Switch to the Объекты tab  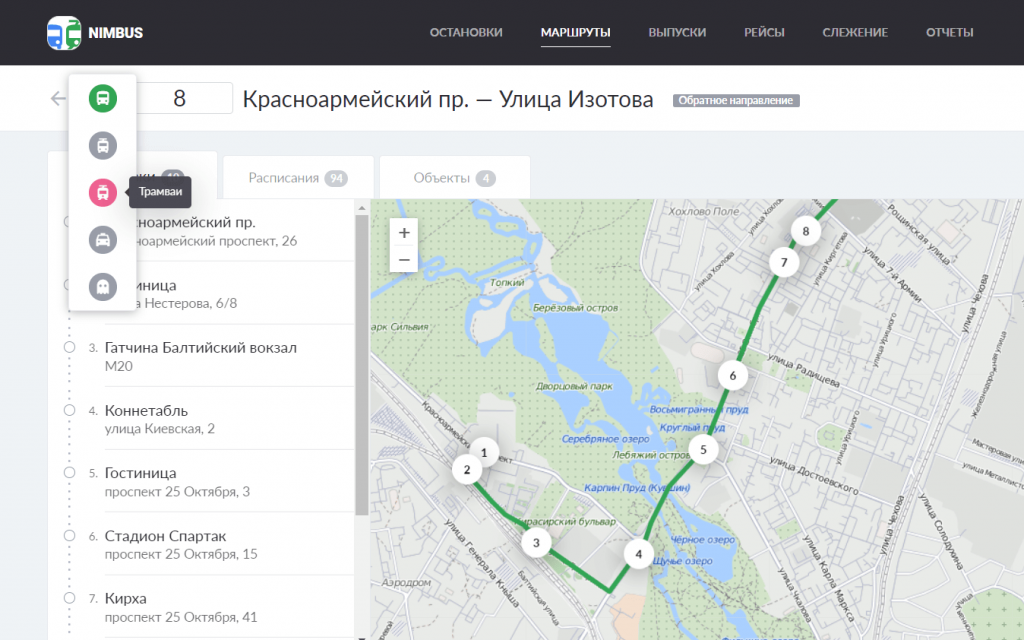point(454,178)
